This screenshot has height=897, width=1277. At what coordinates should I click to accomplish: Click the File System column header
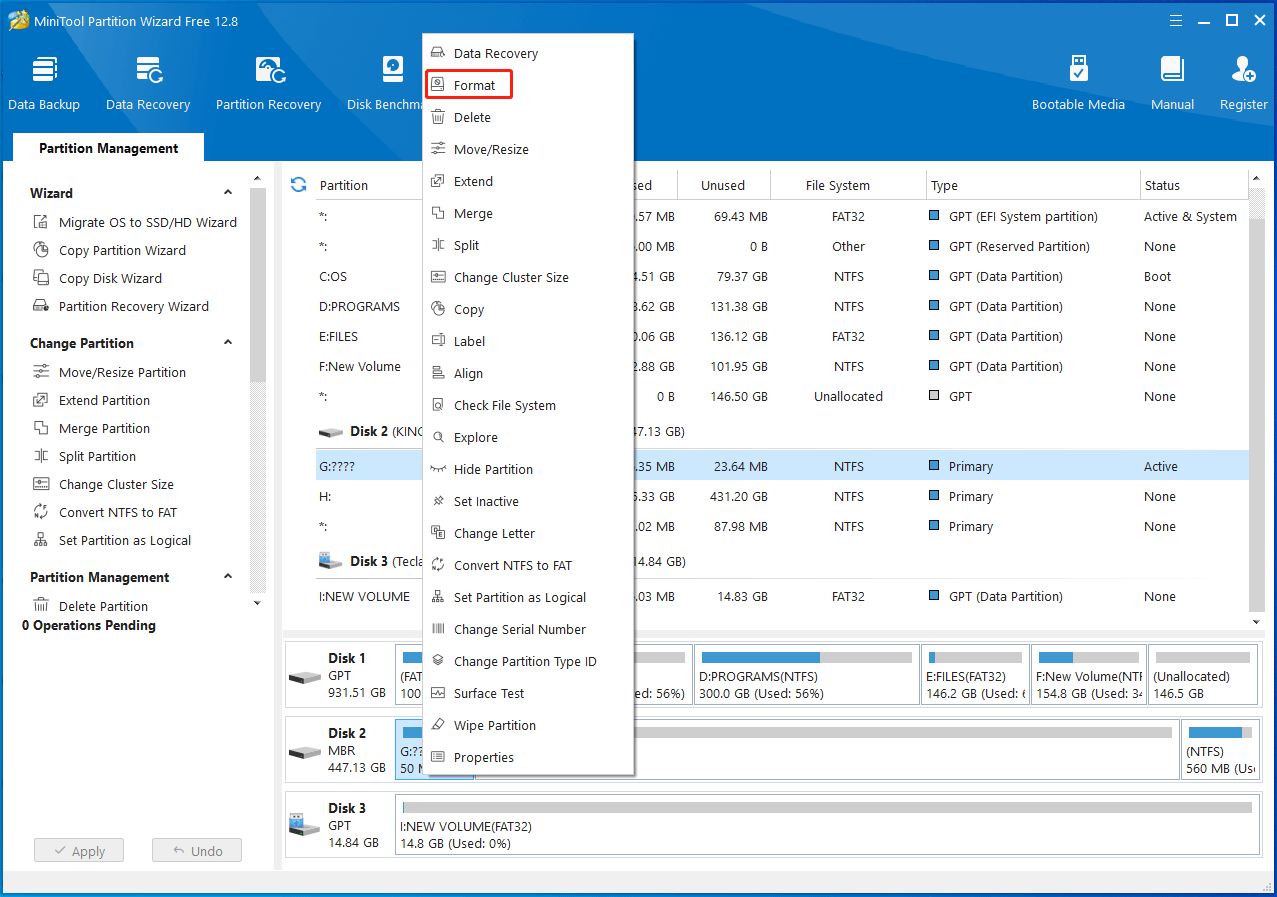[837, 185]
